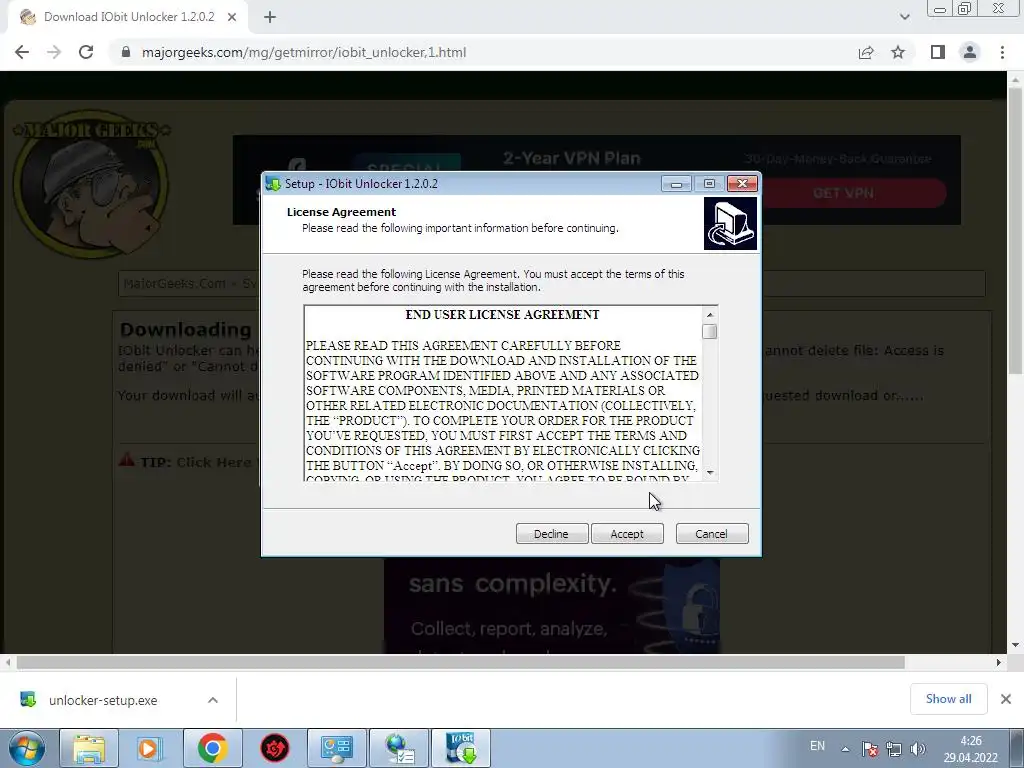Open Chrome profile menu
This screenshot has height=768, width=1024.
[970, 52]
